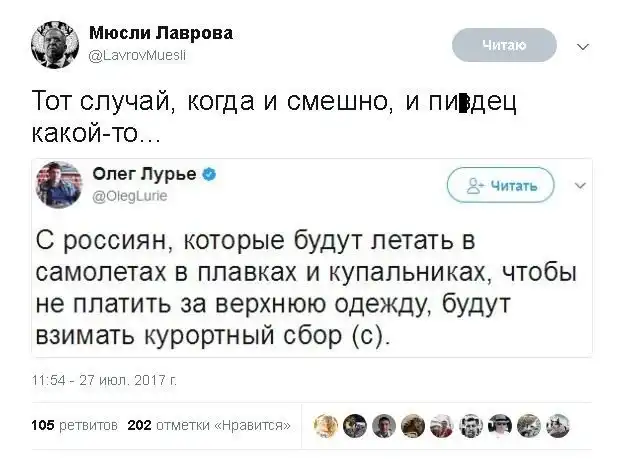Open last liker avatar in row
The image size is (620, 459).
[558, 426]
